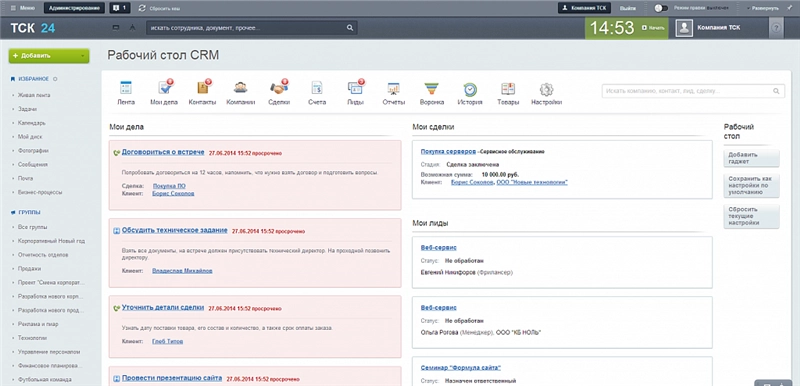Open Задачи in sidebar
800x386 pixels.
pyautogui.click(x=27, y=109)
